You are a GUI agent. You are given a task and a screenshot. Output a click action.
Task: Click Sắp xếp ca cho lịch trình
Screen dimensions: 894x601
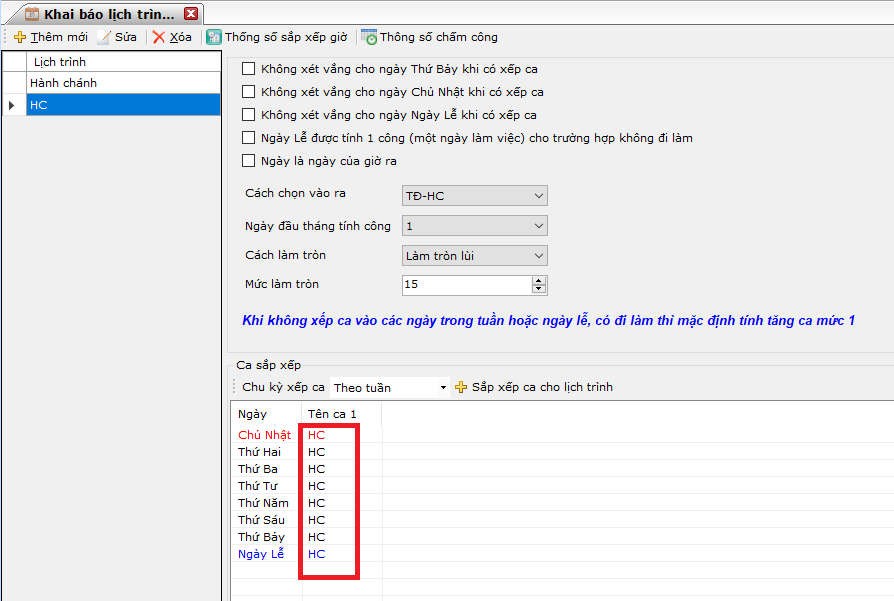(533, 387)
